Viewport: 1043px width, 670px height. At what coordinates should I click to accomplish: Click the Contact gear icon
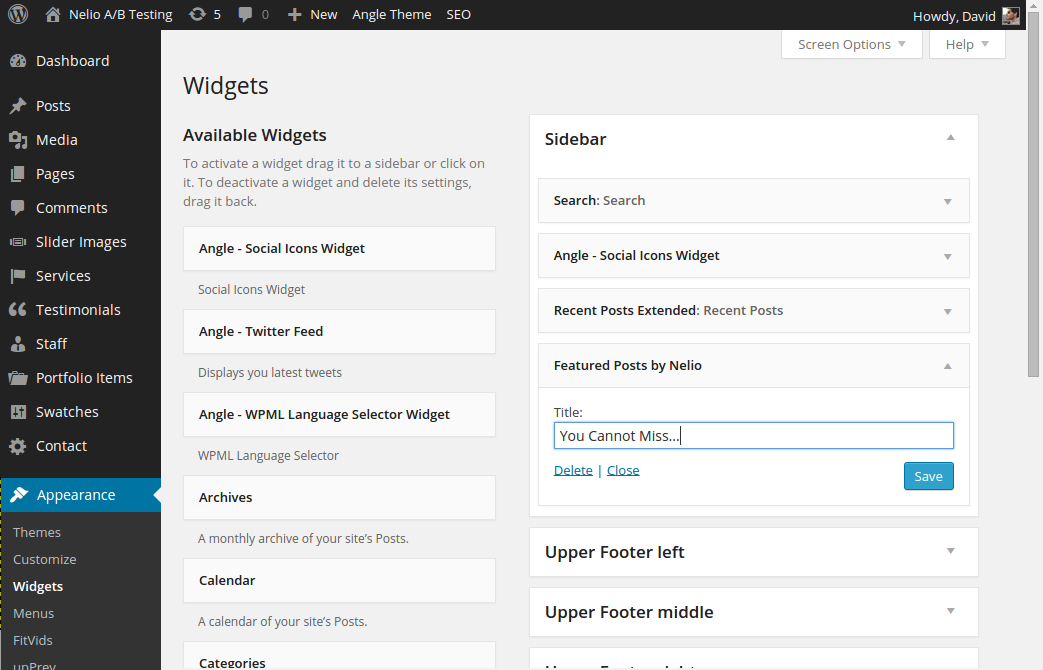tap(18, 446)
